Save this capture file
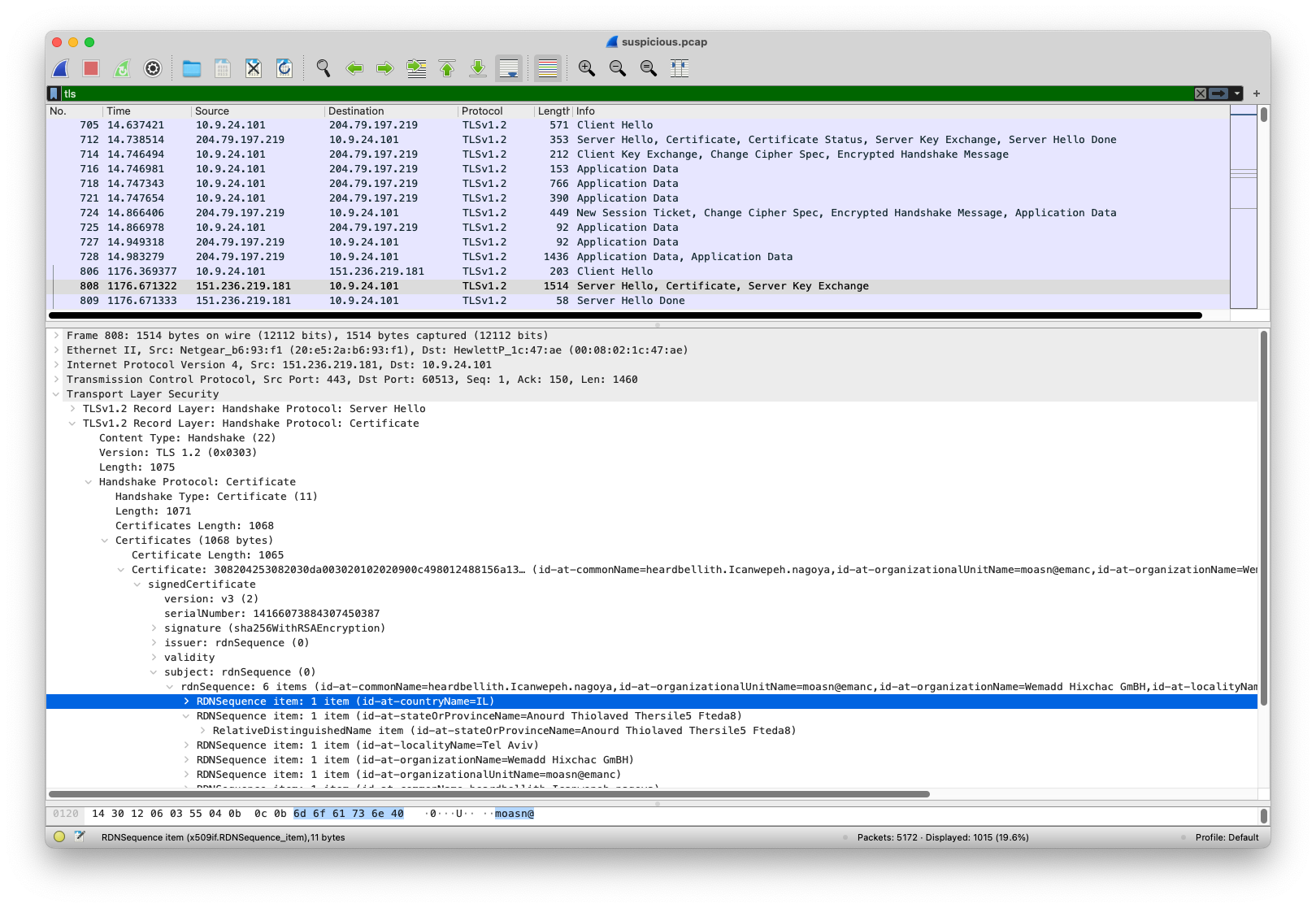 [x=223, y=68]
